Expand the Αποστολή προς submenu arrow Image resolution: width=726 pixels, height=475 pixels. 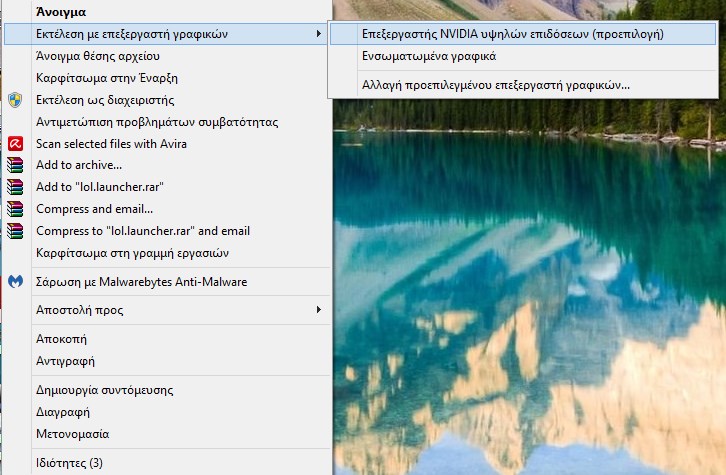coord(319,310)
